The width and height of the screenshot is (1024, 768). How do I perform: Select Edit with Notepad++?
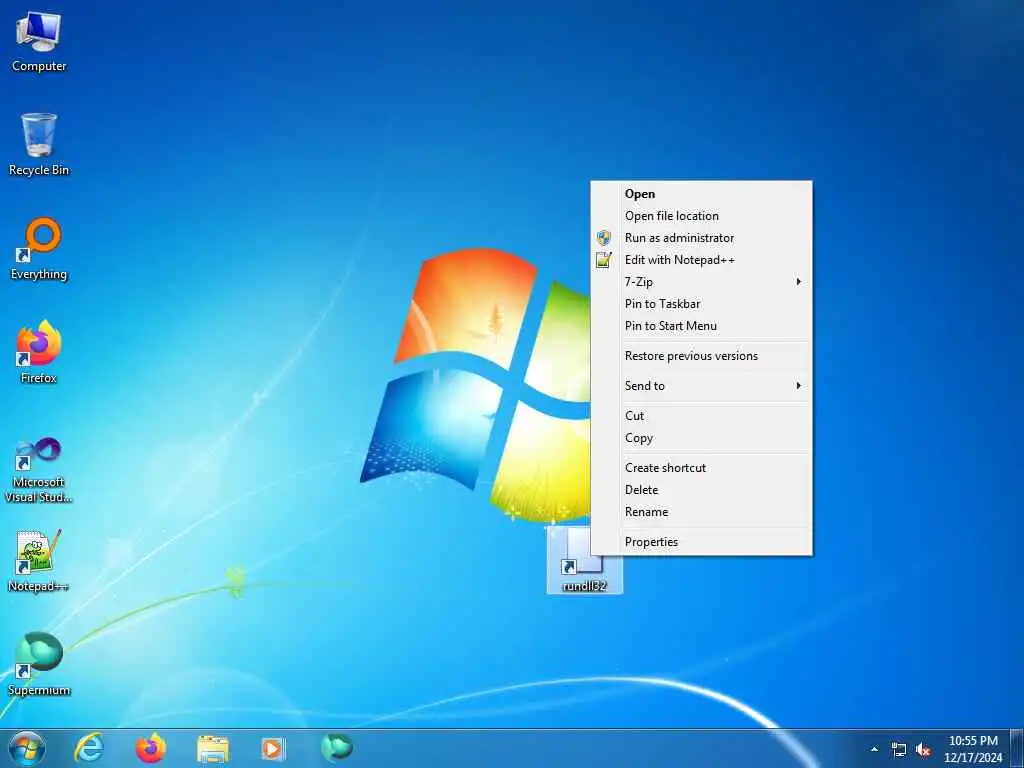pos(702,260)
